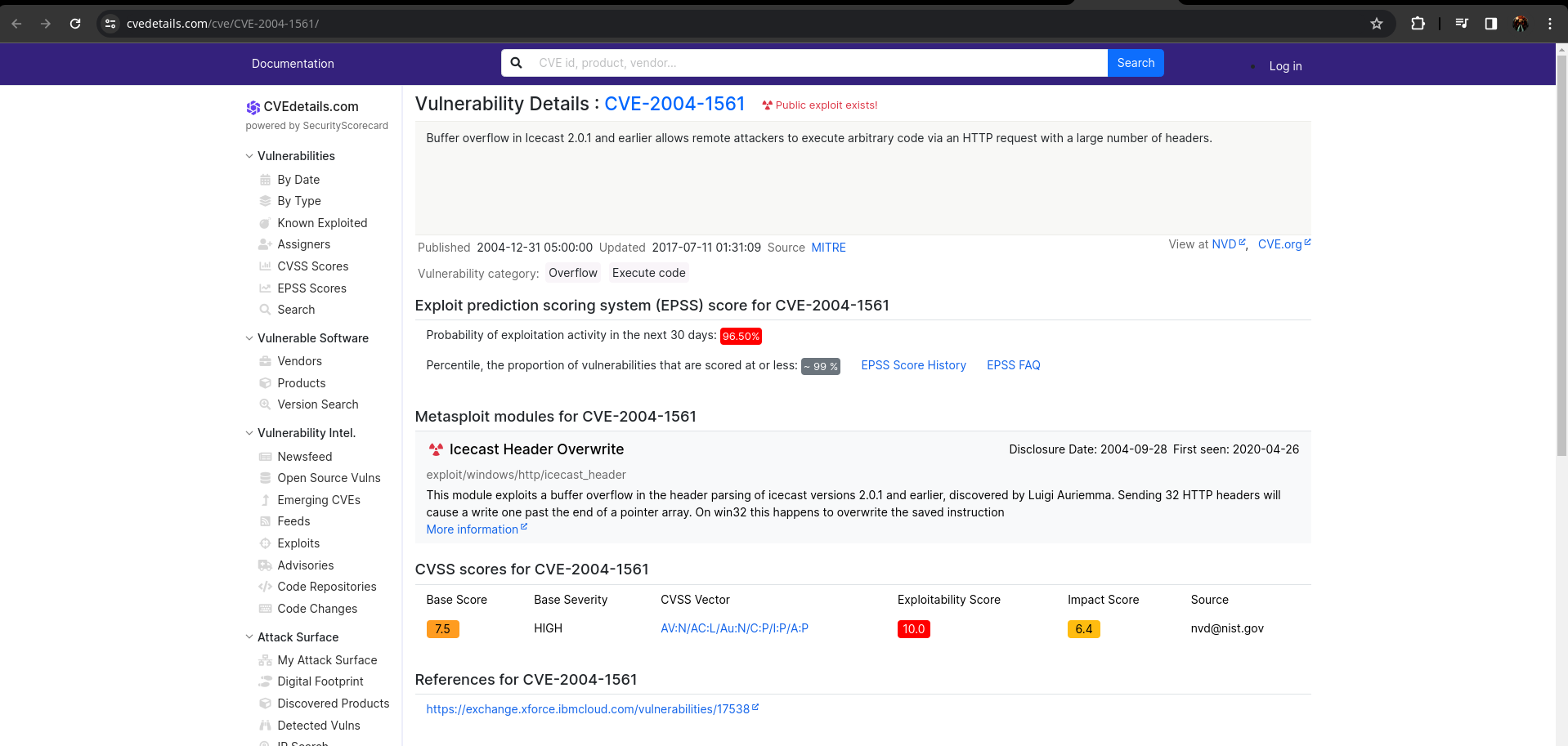The width and height of the screenshot is (1568, 746).
Task: Click the magnifier icon in search box
Action: [x=517, y=63]
